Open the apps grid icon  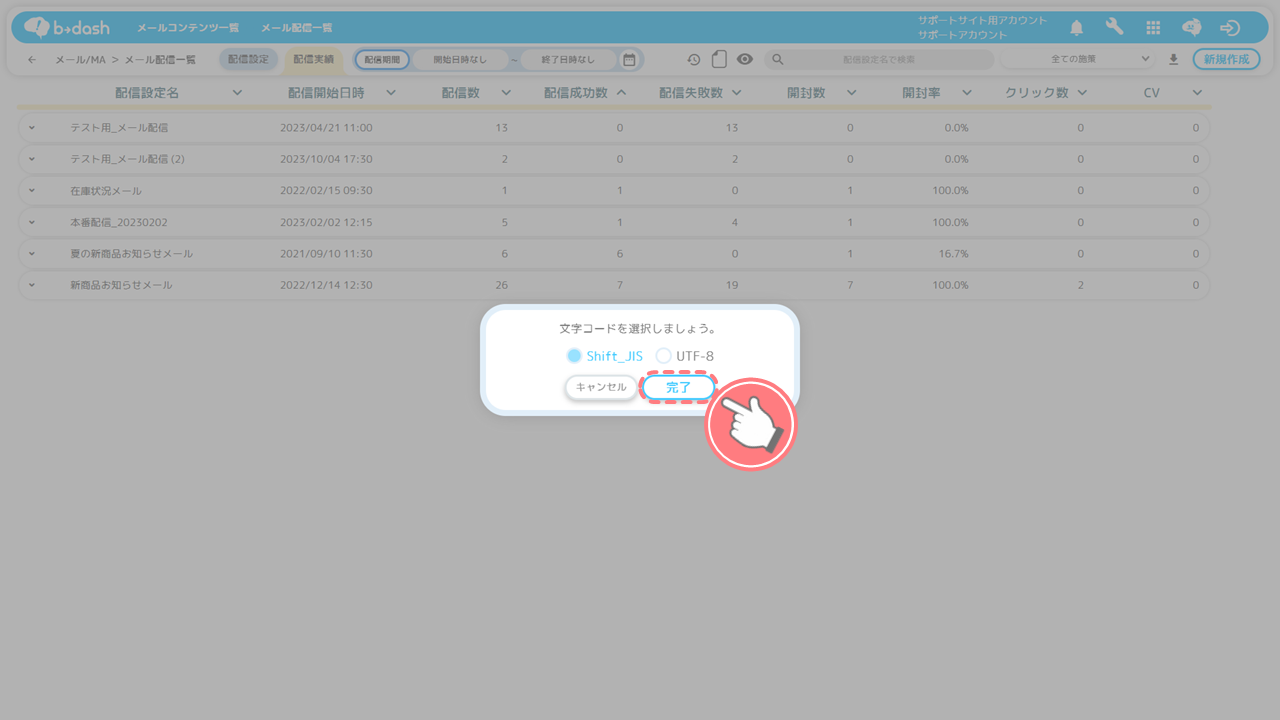[1153, 28]
